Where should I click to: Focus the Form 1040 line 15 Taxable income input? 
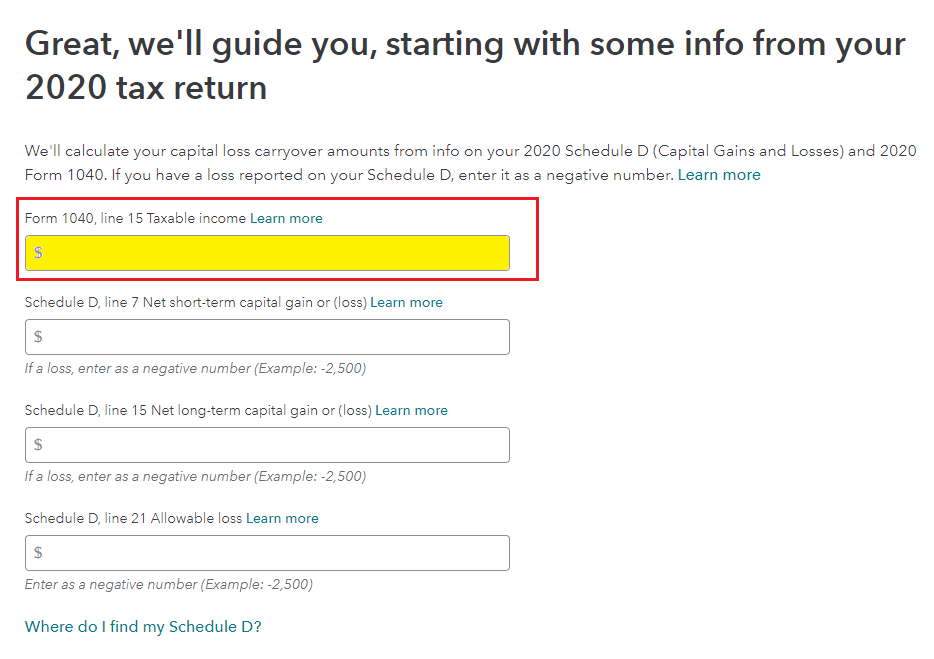(275, 253)
